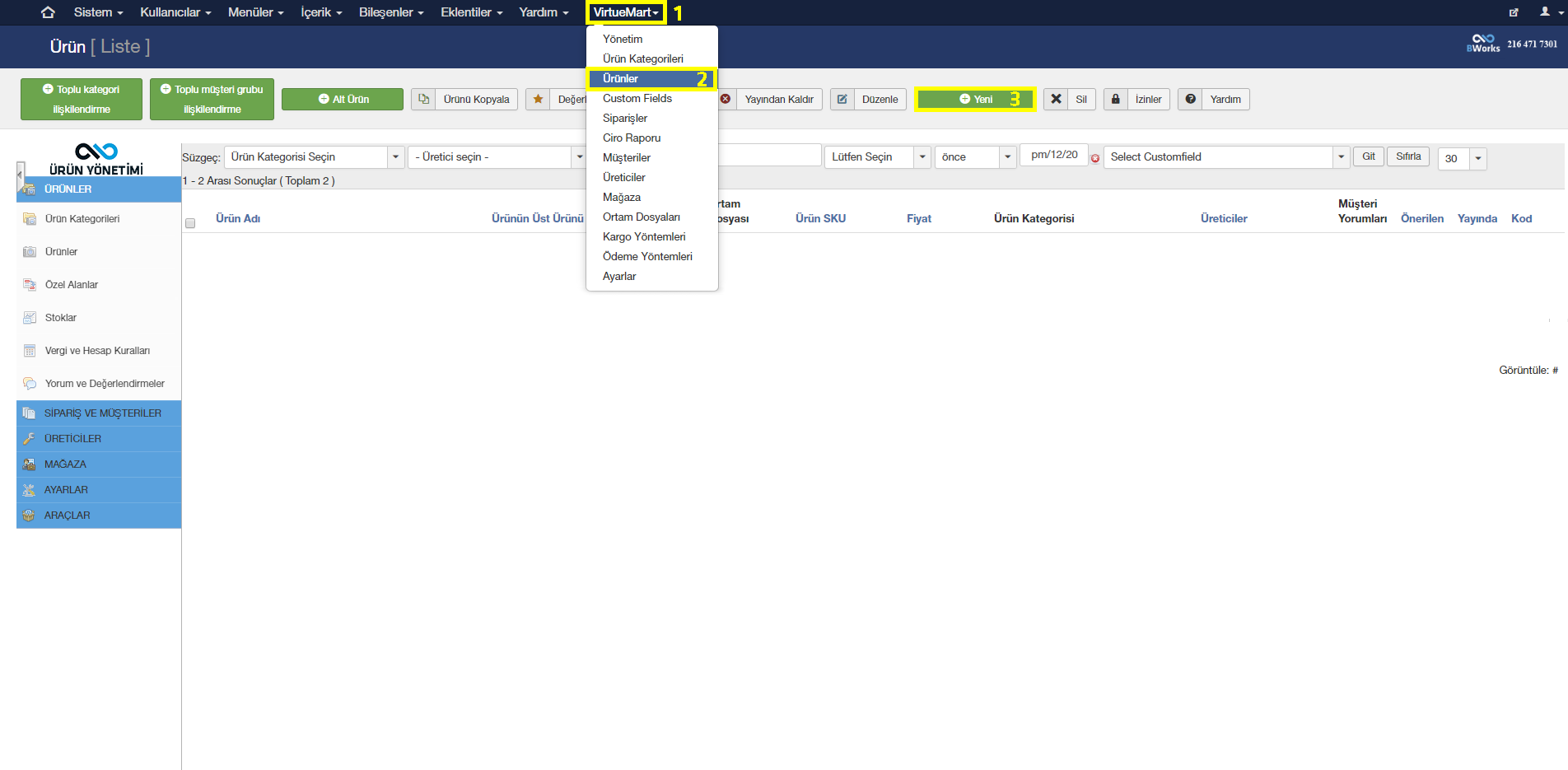Click the Sil delete X icon
The image size is (1568, 770).
1056,99
